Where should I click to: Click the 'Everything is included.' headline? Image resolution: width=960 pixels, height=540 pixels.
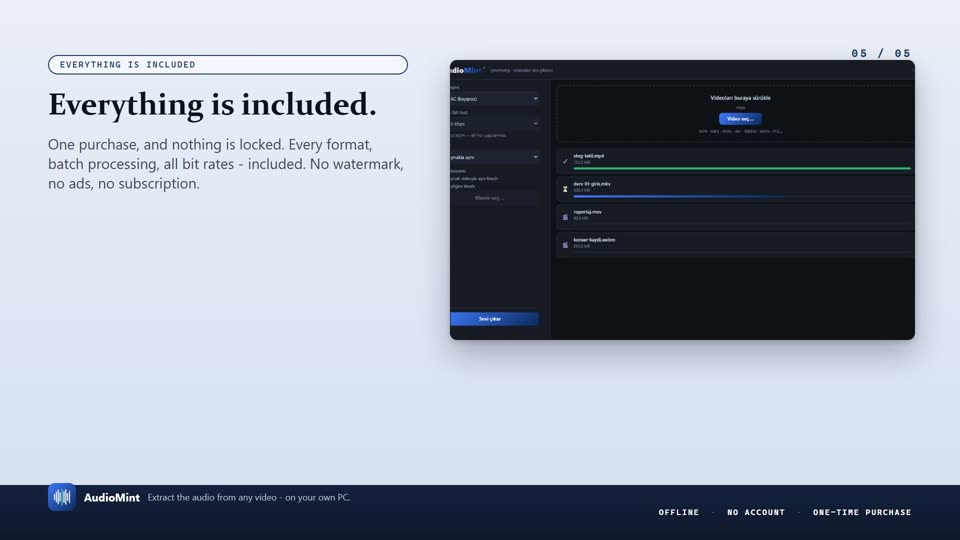[x=212, y=105]
